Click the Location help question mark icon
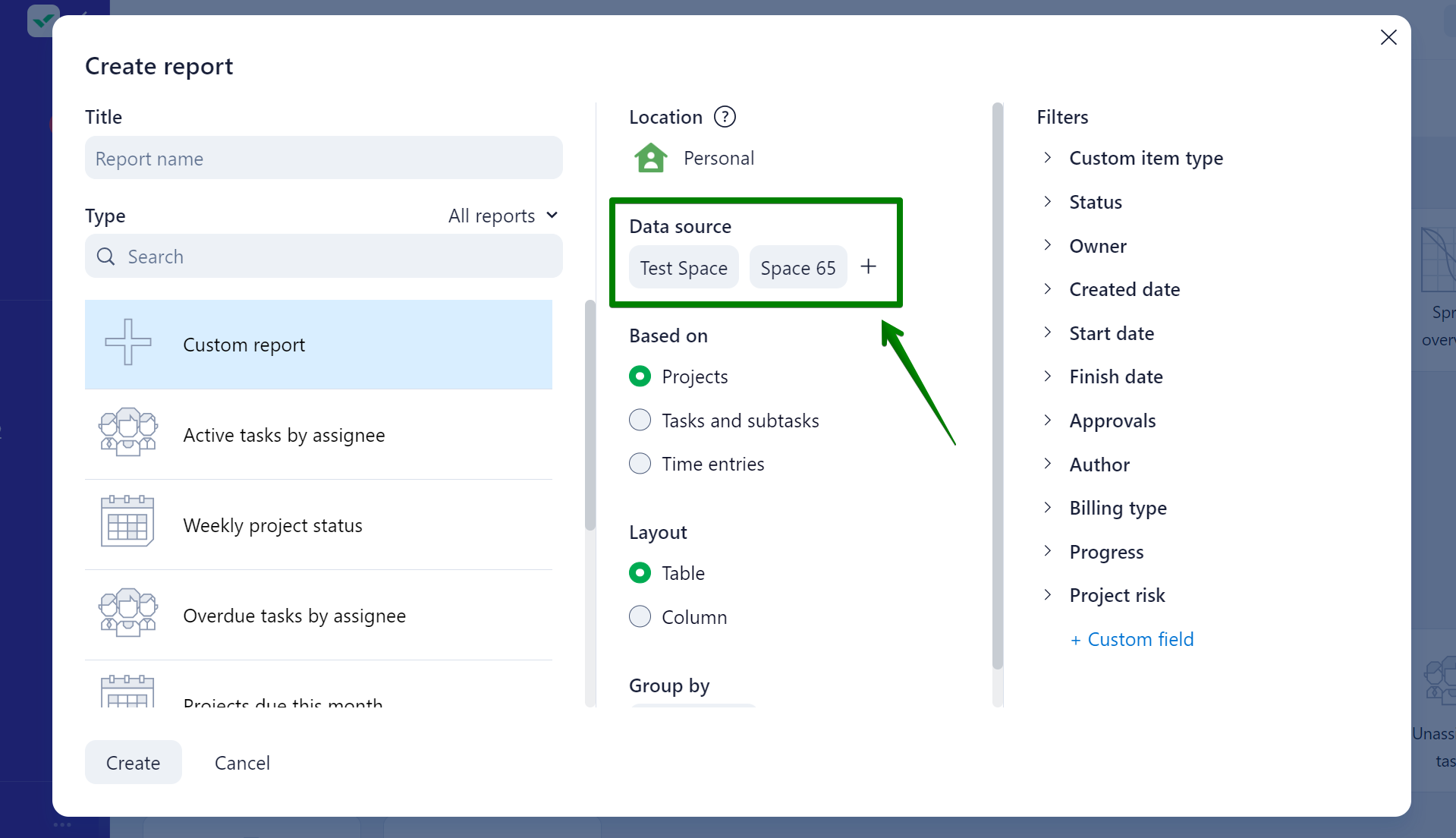 click(725, 117)
